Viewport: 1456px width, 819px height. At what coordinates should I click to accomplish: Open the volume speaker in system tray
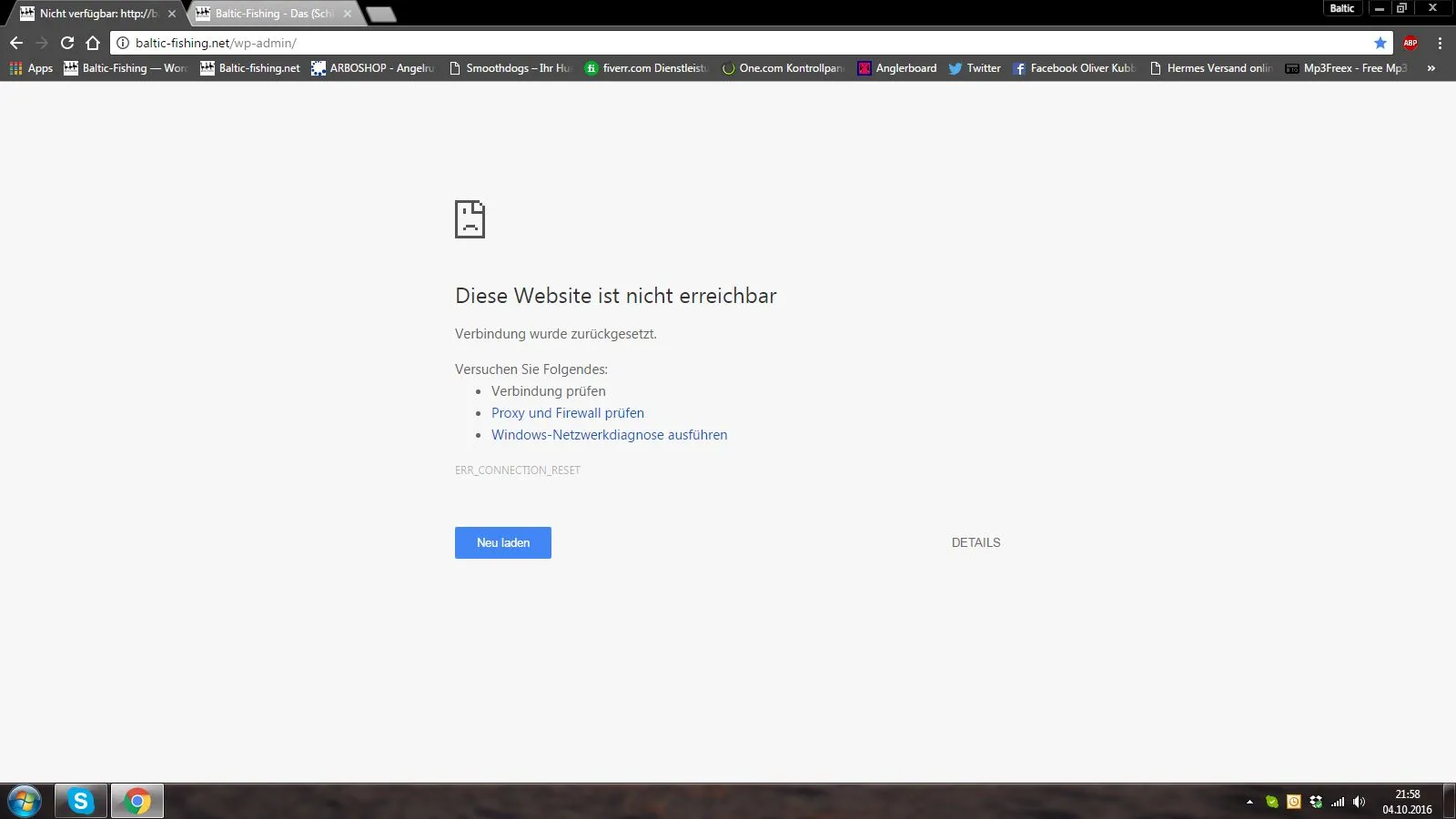tap(1359, 802)
